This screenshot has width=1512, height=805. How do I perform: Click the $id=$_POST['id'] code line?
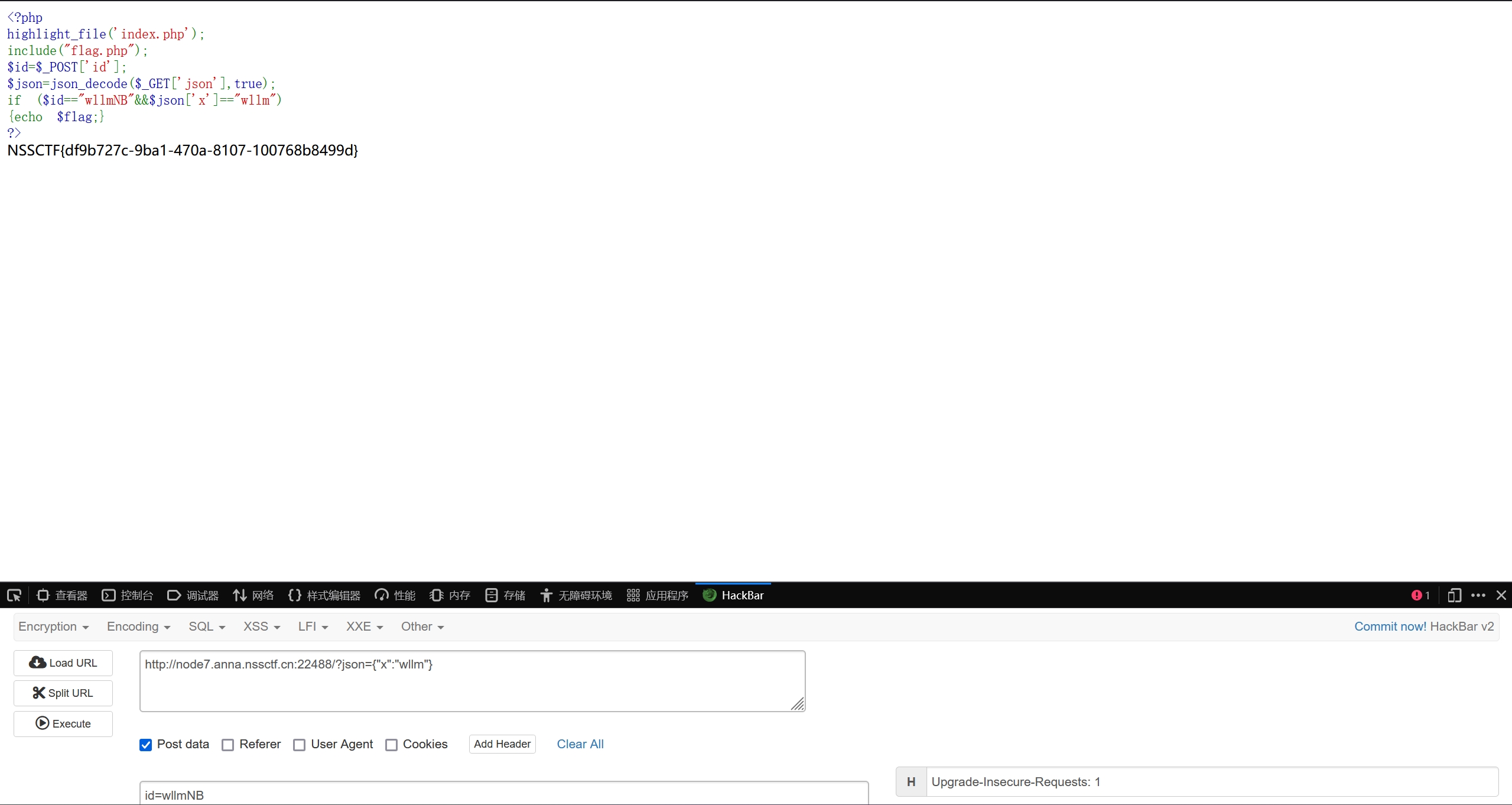pyautogui.click(x=67, y=67)
